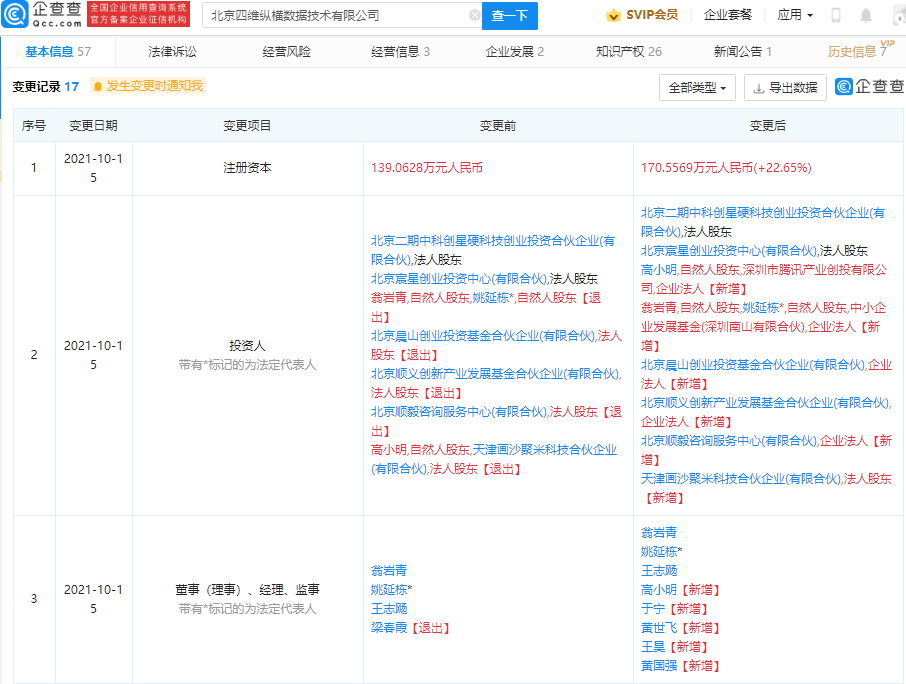Select the 经营风险 tab
This screenshot has width=906, height=684.
pyautogui.click(x=286, y=51)
